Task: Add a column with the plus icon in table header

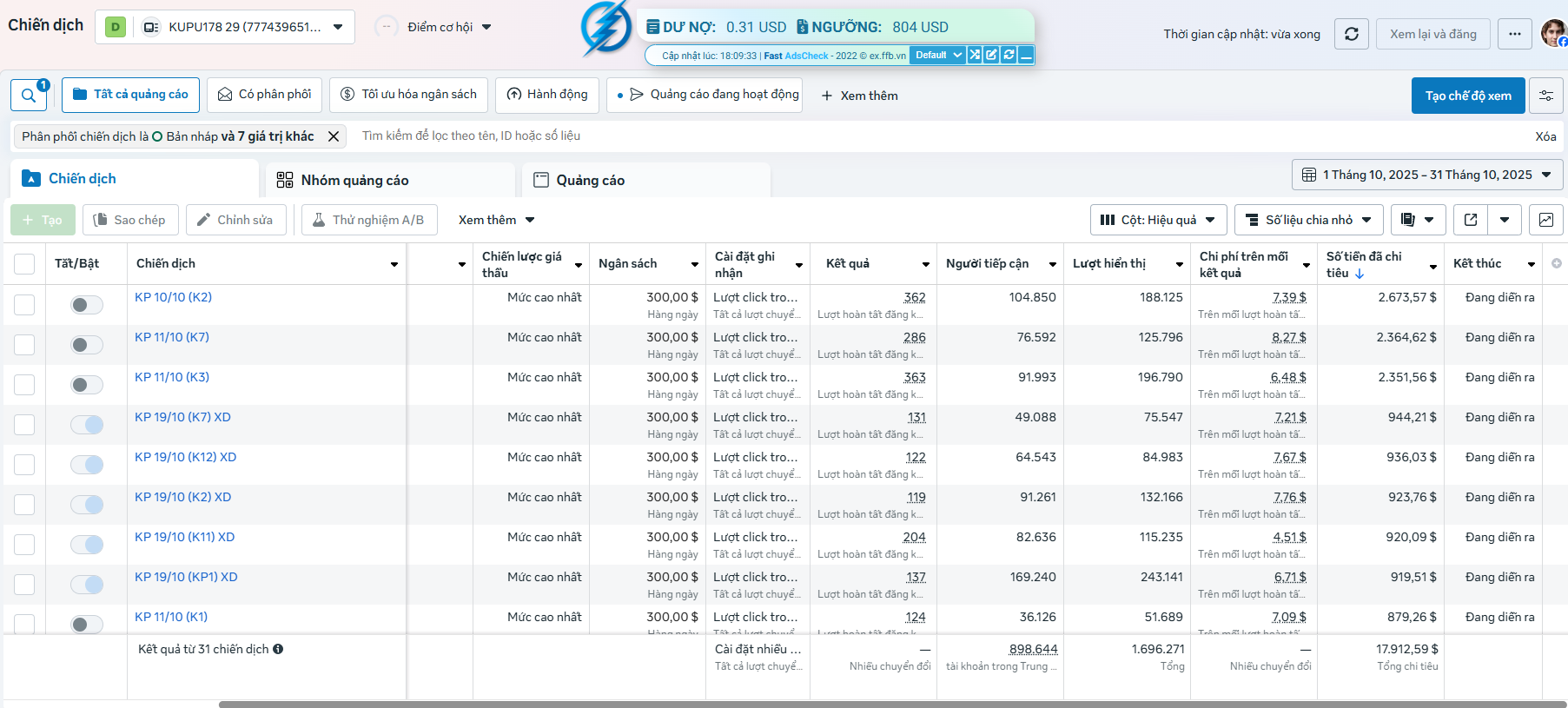Action: [x=1557, y=263]
